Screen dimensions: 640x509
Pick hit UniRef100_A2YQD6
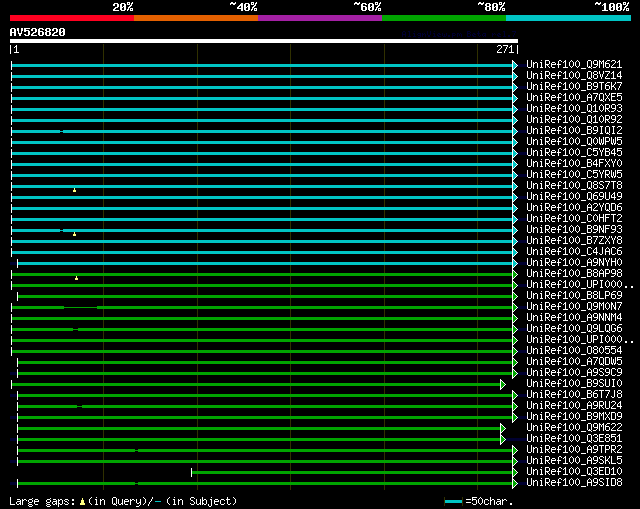tap(574, 208)
